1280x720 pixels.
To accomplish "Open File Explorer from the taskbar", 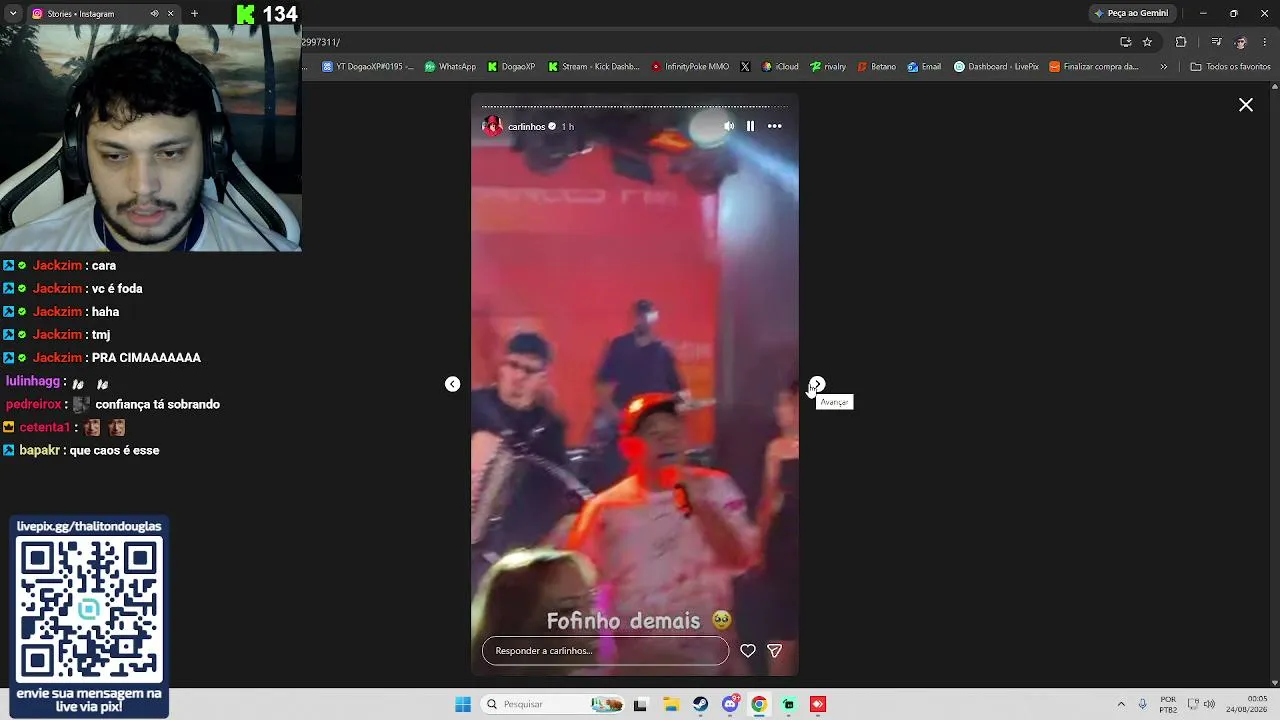I will pos(671,704).
